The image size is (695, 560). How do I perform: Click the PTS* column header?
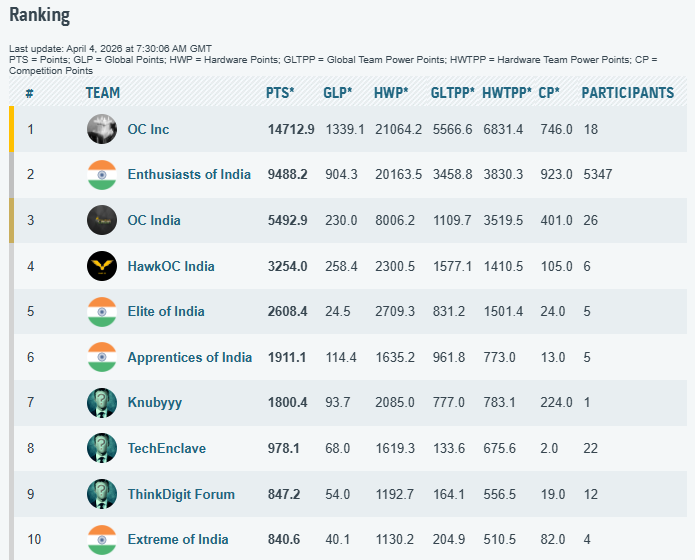pos(280,93)
